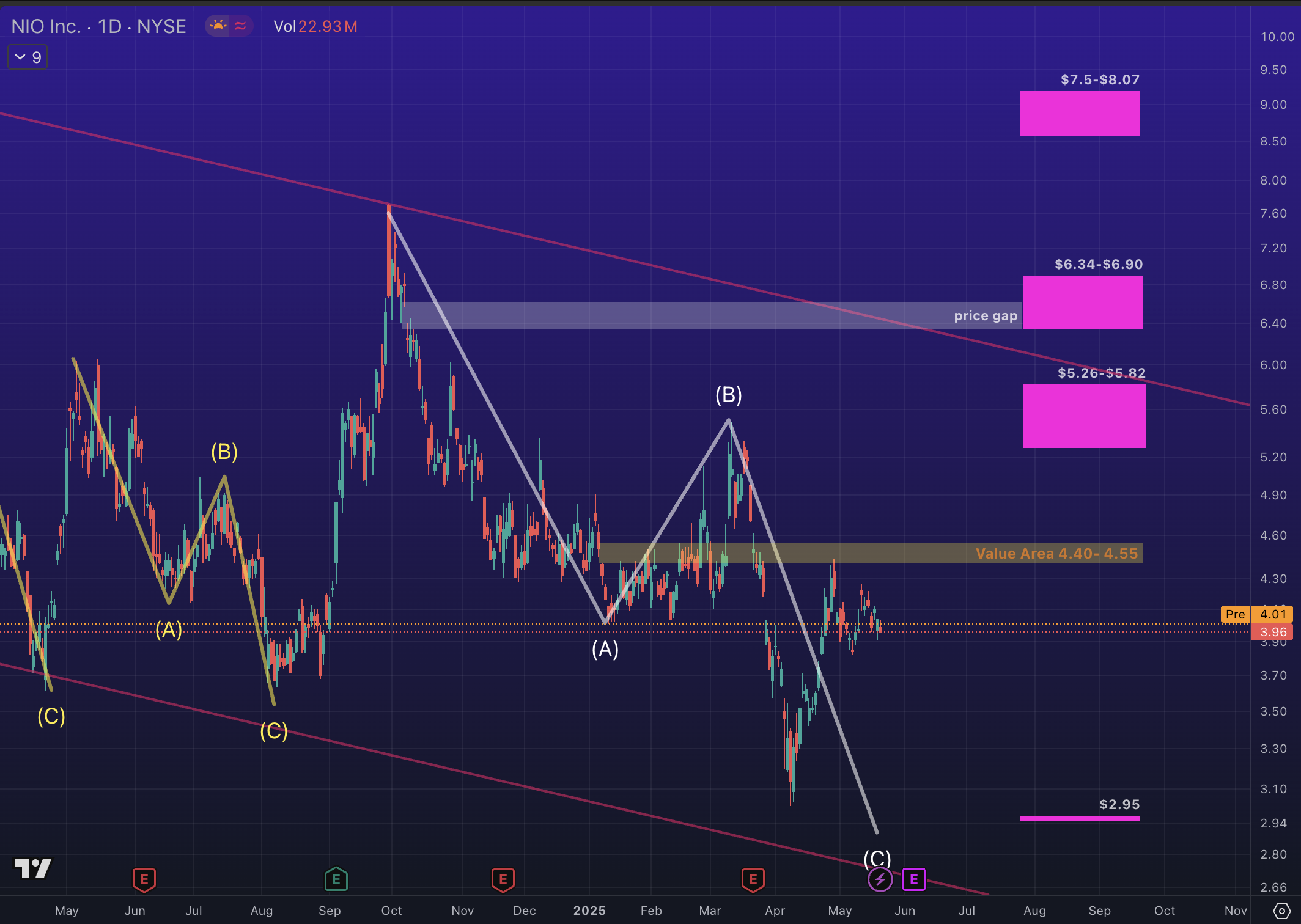Screen dimensions: 1301x924
Task: Expand the collapsed 9 indicators legend
Action: pos(28,57)
